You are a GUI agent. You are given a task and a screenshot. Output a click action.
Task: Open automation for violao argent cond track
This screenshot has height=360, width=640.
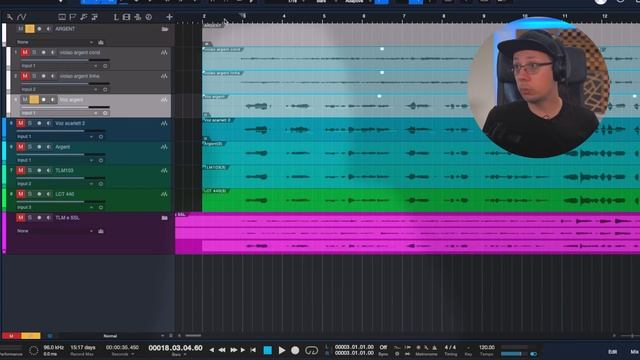click(164, 53)
